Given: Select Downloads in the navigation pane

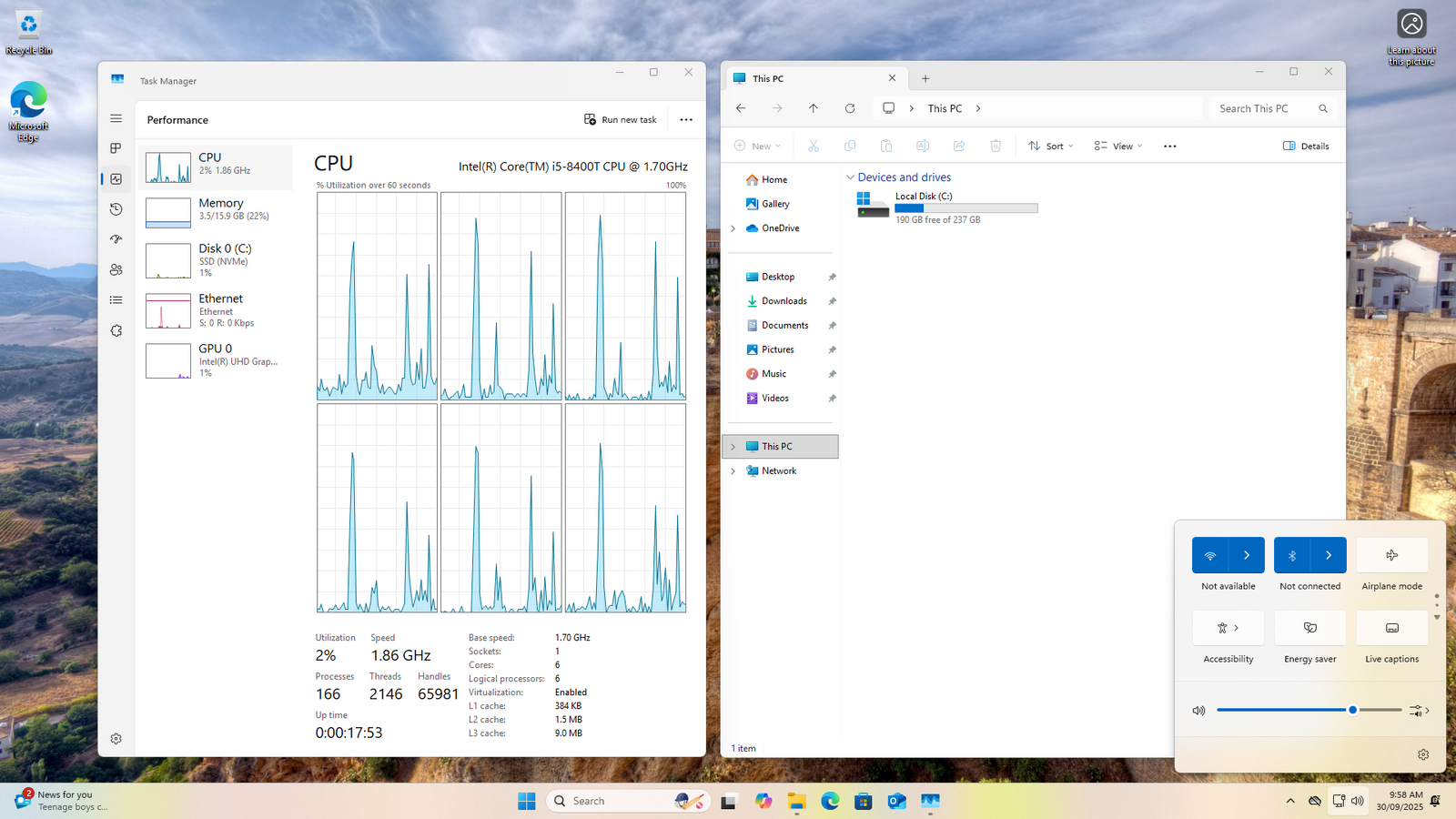Looking at the screenshot, I should [784, 301].
